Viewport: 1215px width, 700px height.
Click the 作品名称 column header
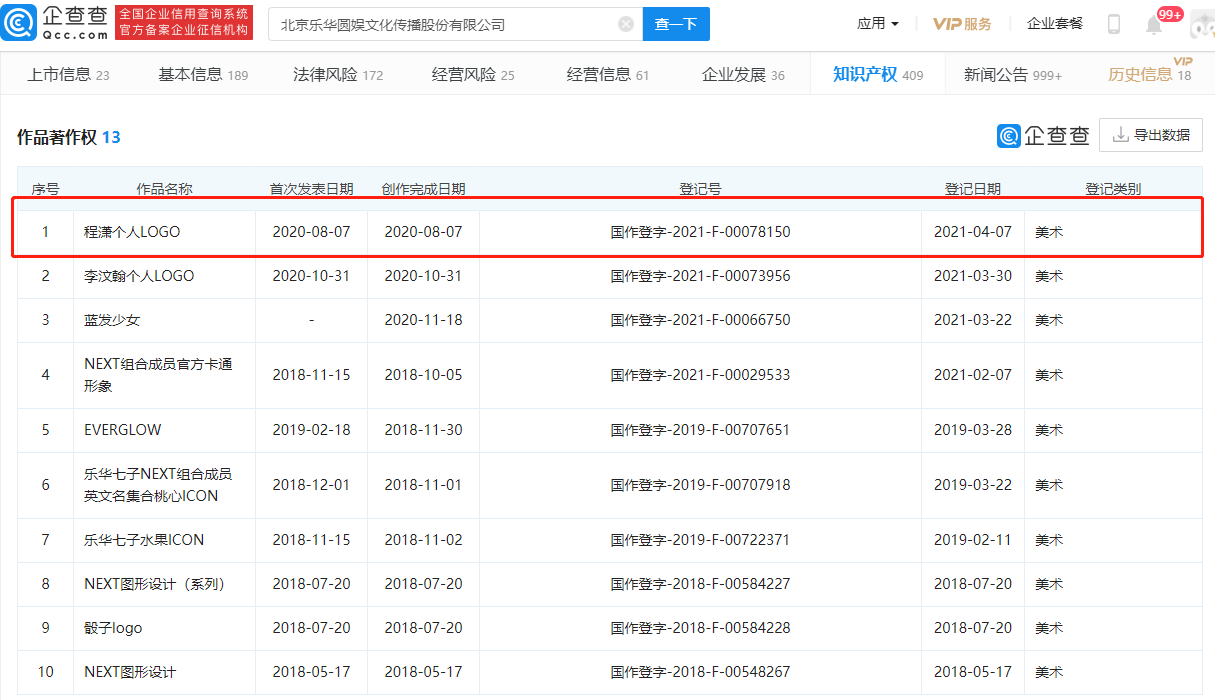coord(165,189)
